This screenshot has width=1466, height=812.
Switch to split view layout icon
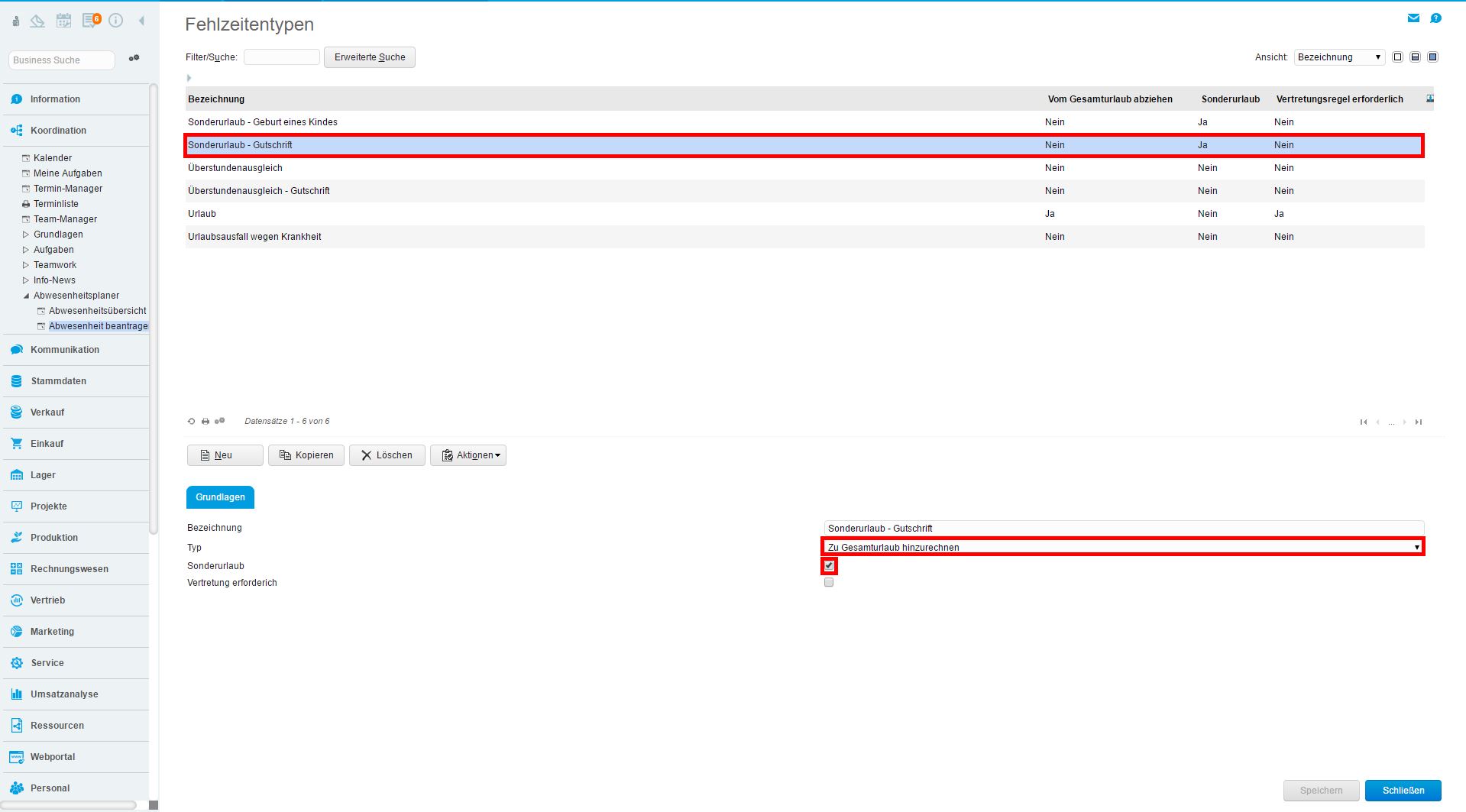pos(1415,57)
